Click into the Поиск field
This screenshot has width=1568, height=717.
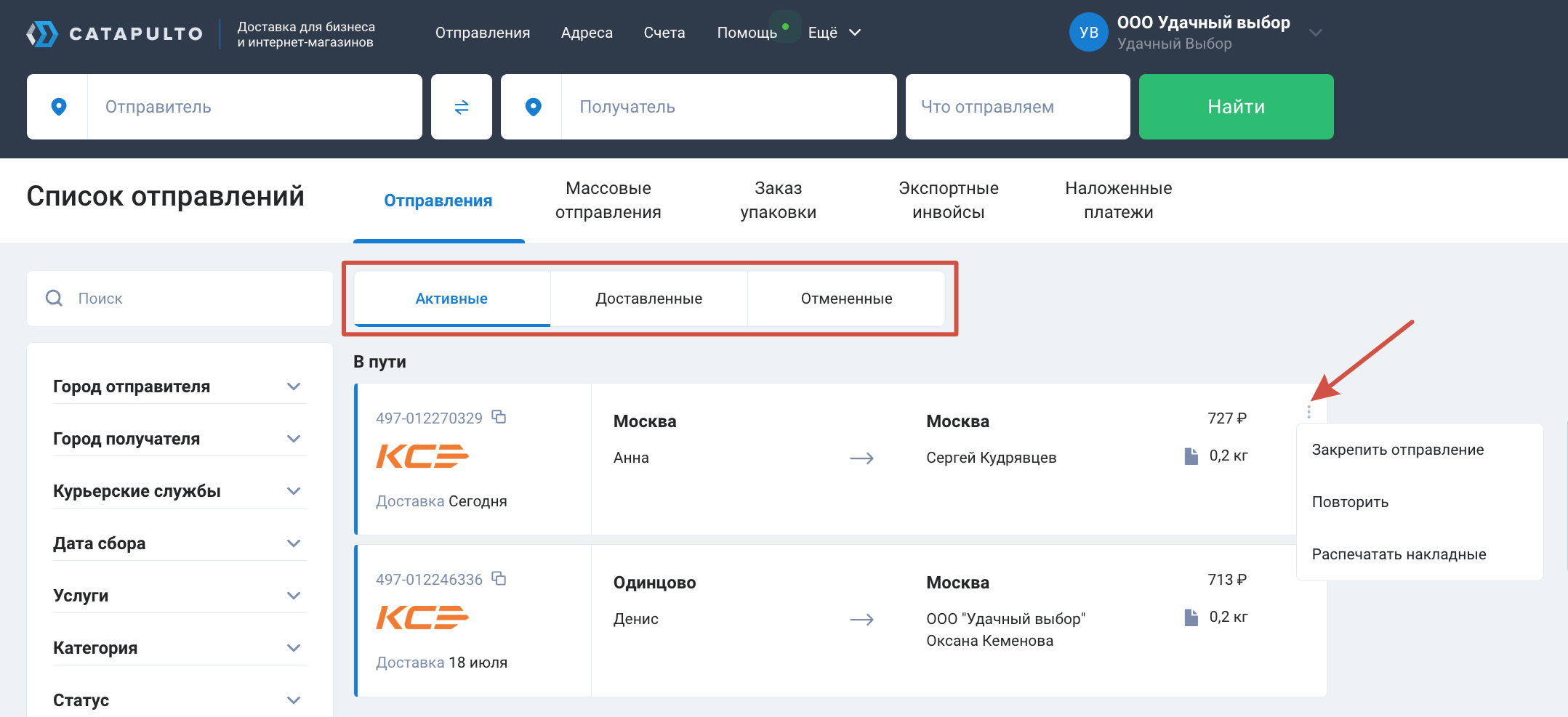[x=180, y=299]
